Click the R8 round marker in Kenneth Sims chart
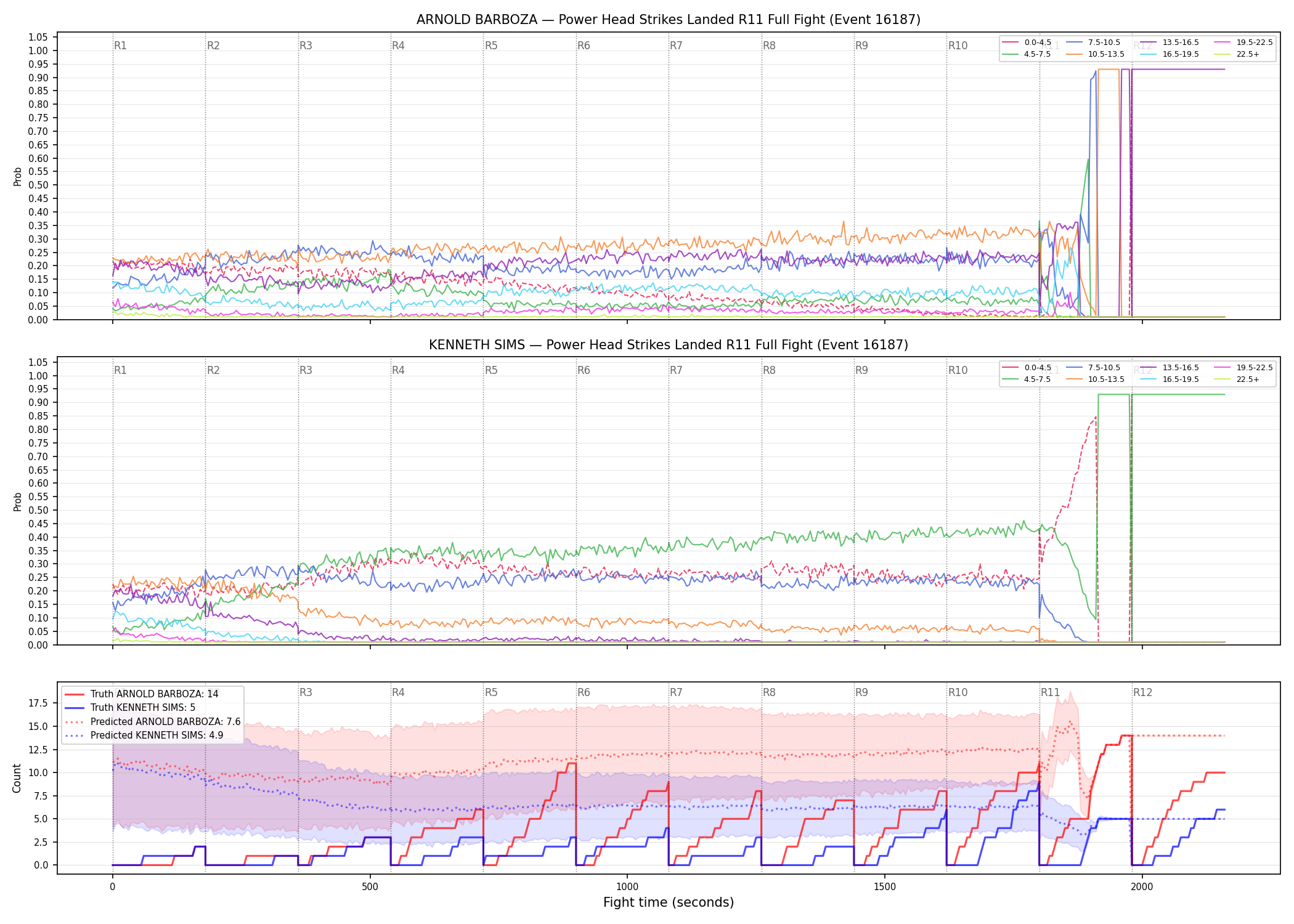This screenshot has width=1294, height=924. point(769,370)
